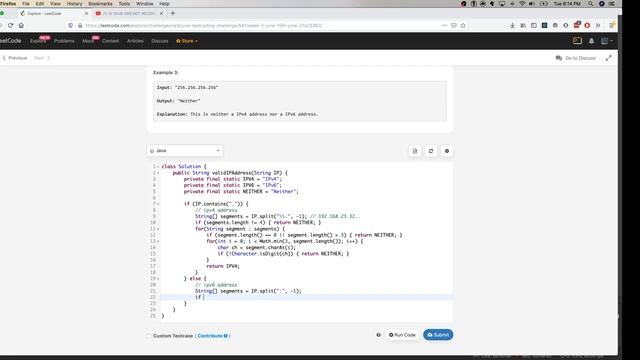Click Go to Discuss link
Image resolution: width=640 pixels, height=360 pixels.
[576, 58]
